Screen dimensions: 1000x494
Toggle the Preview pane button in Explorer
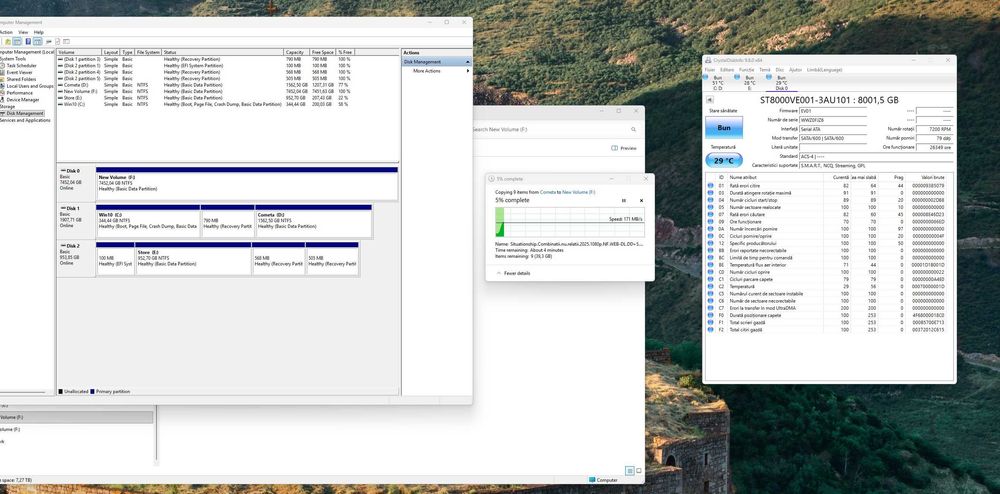624,148
